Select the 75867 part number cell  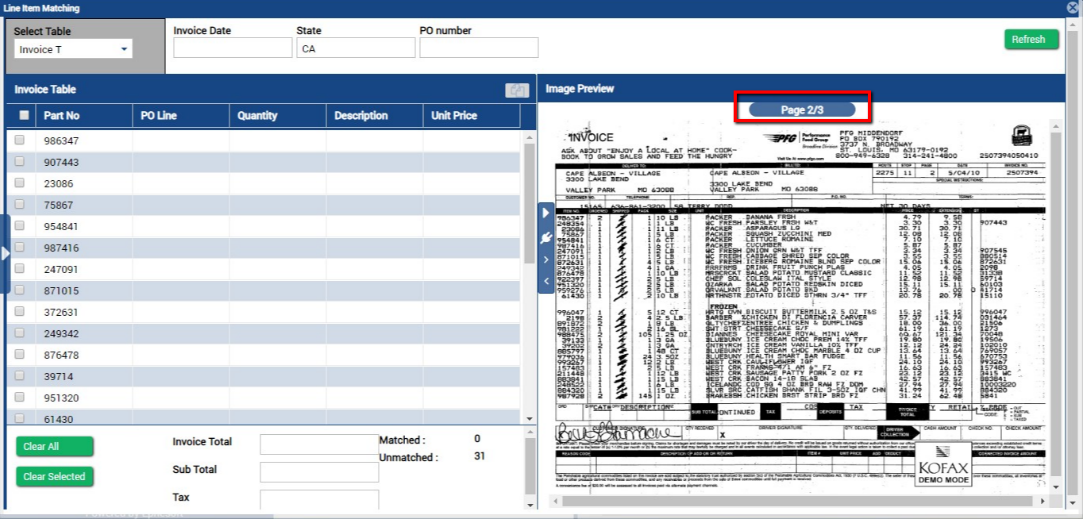coord(84,205)
